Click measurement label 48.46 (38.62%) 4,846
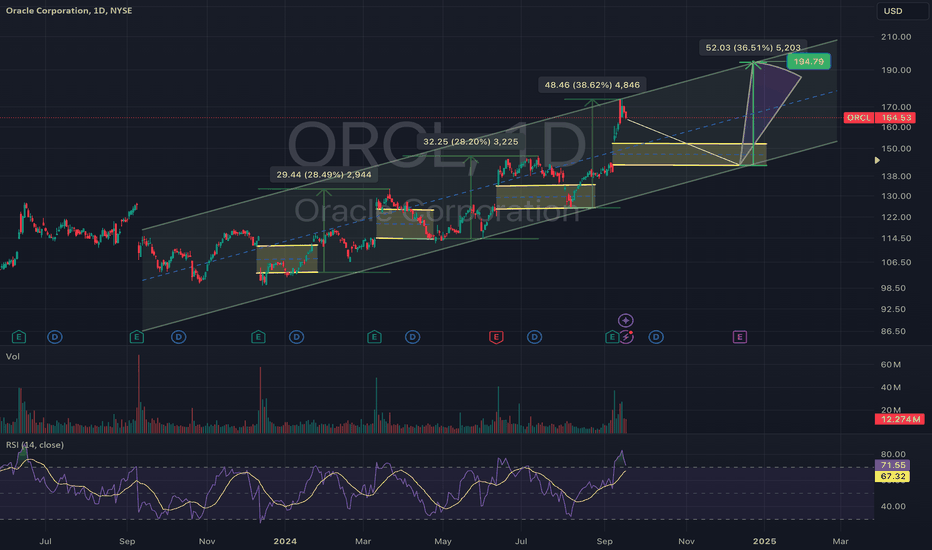The image size is (932, 550). 592,85
